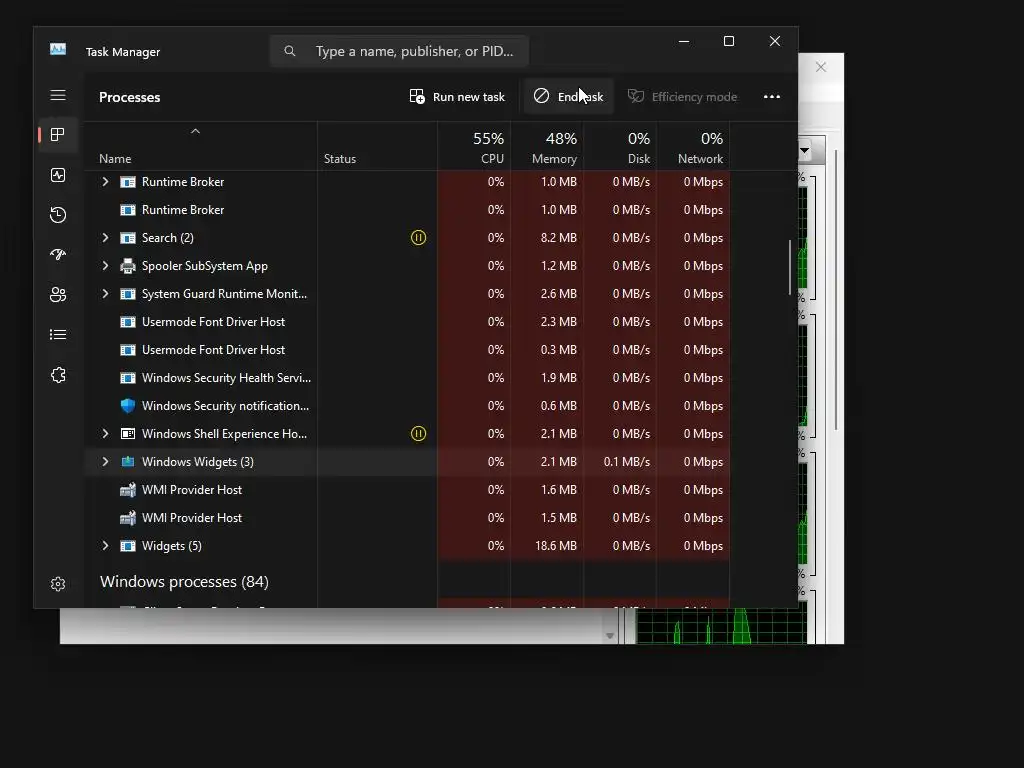The image size is (1024, 768).
Task: Focus the name, publisher, or PID search field
Action: pos(399,51)
